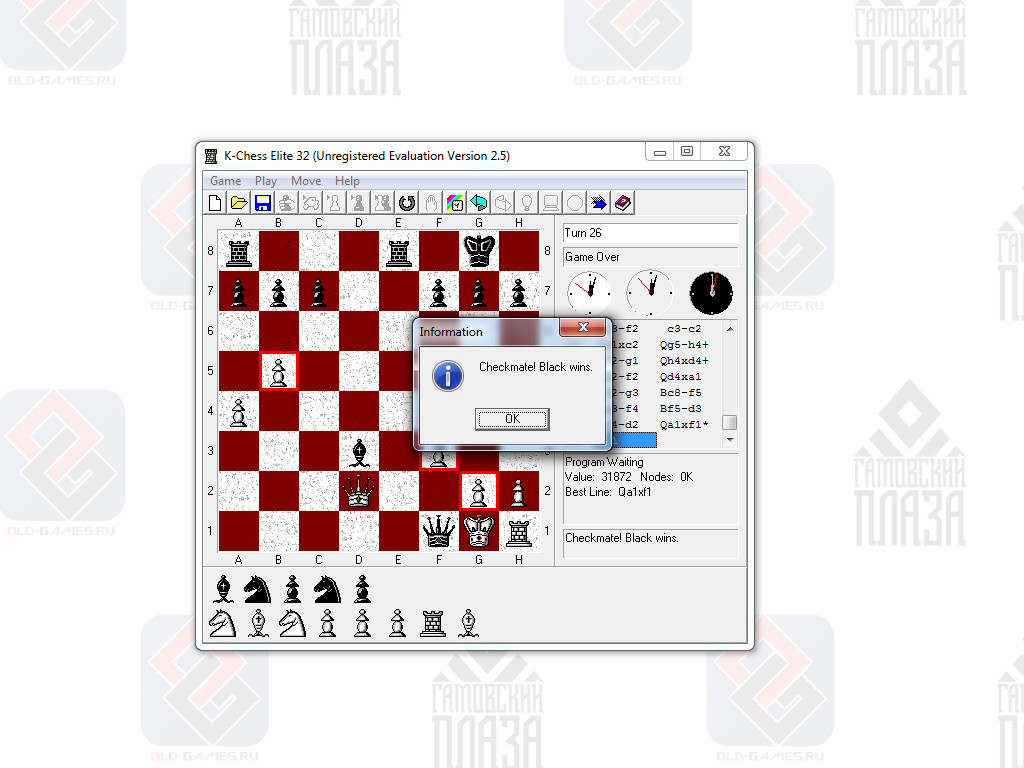Screen dimensions: 1024x768
Task: Take back move with cyan arrow icon
Action: (479, 203)
